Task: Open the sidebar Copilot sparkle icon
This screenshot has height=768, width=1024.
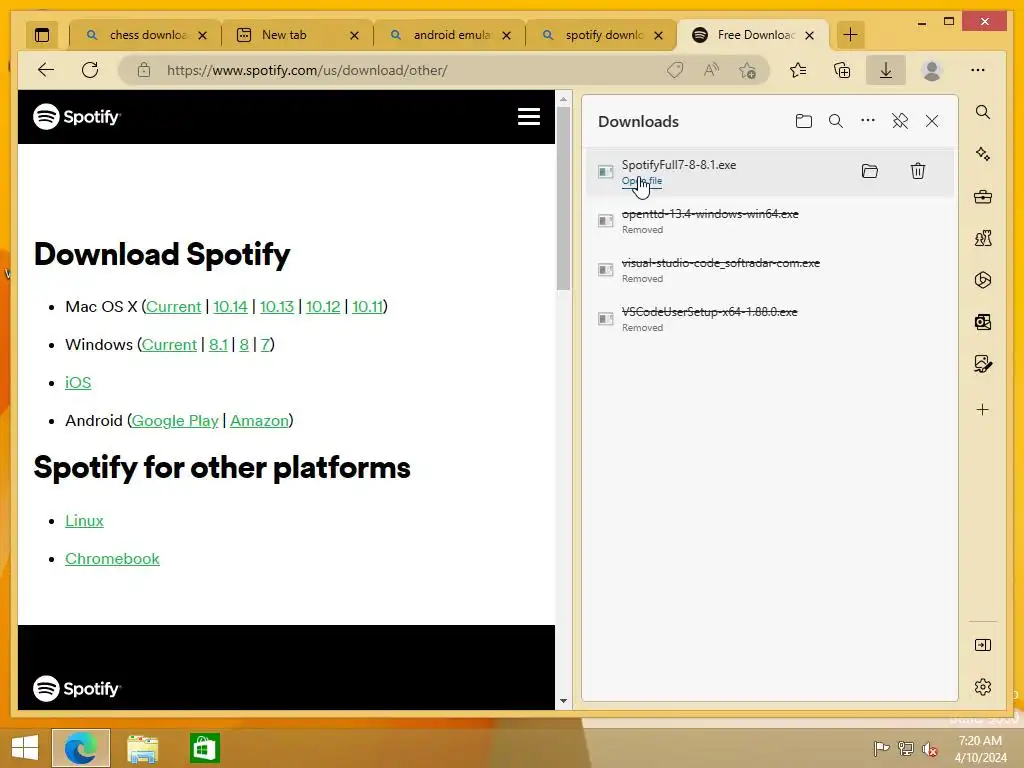Action: click(x=982, y=154)
